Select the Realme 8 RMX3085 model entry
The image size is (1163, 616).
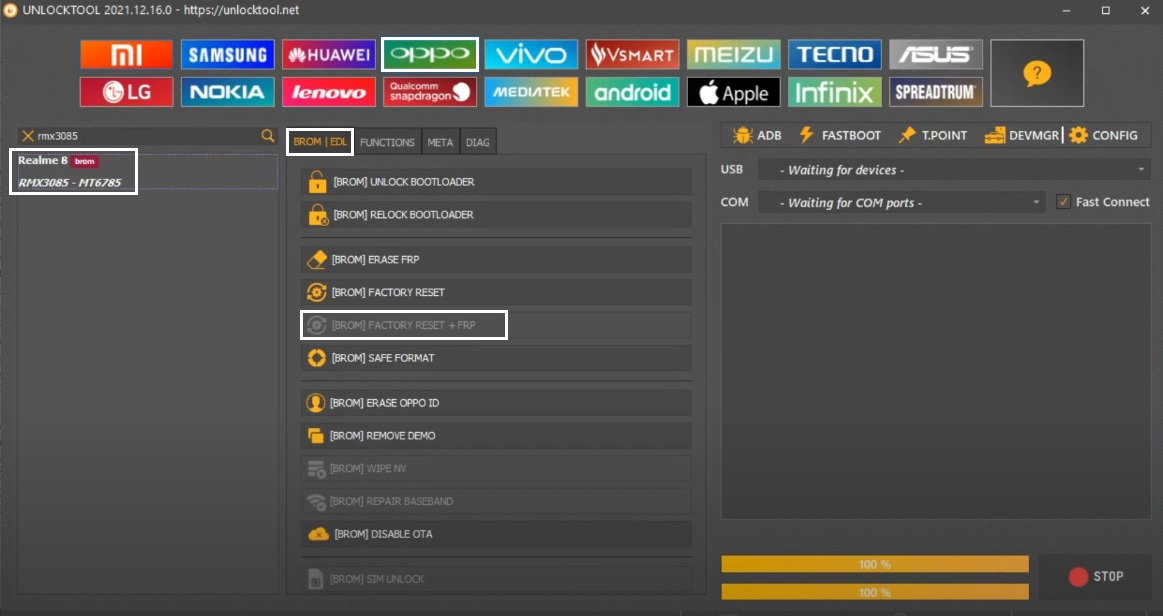pyautogui.click(x=146, y=171)
